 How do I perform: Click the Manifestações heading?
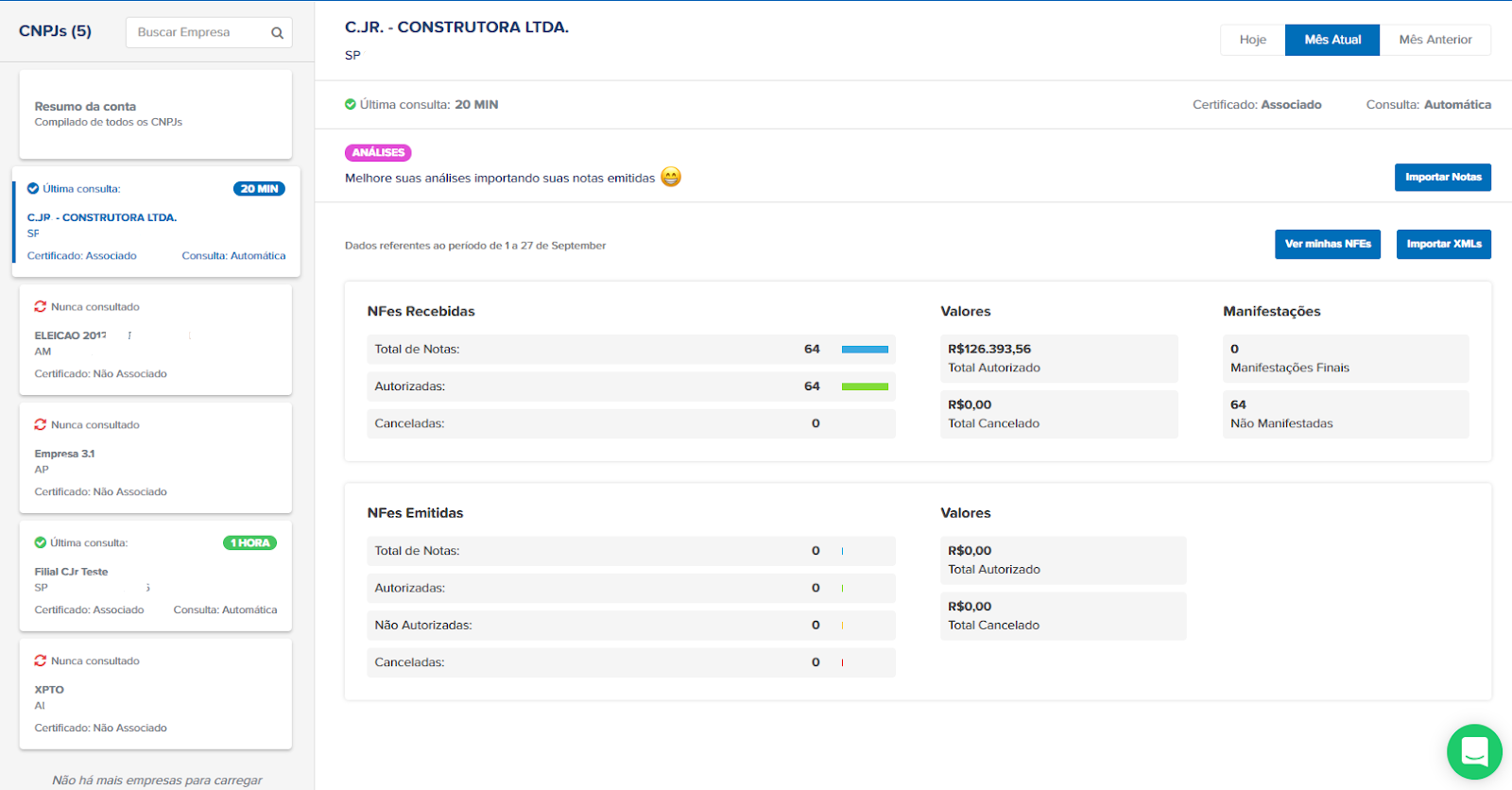point(1272,311)
